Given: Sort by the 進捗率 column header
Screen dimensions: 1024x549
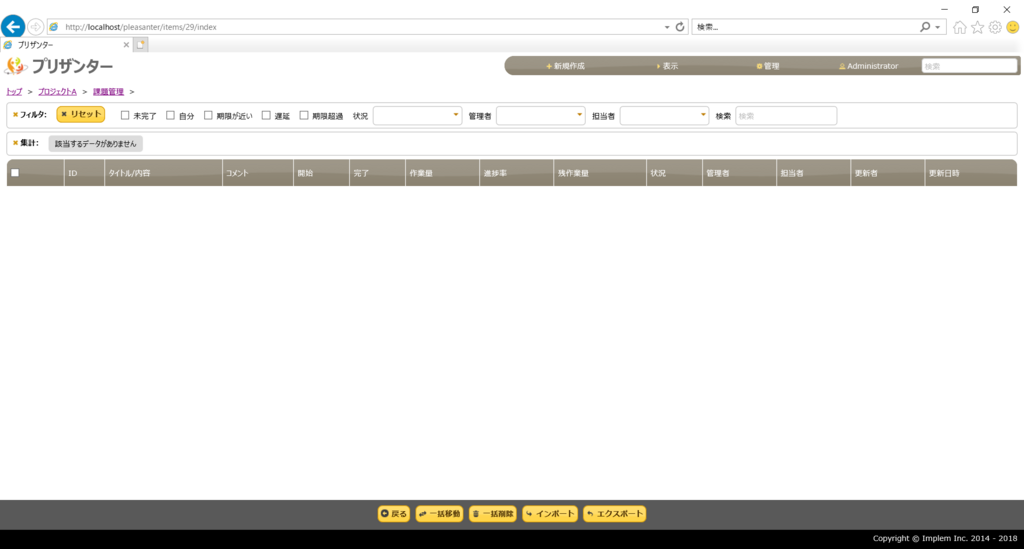Looking at the screenshot, I should pyautogui.click(x=517, y=173).
